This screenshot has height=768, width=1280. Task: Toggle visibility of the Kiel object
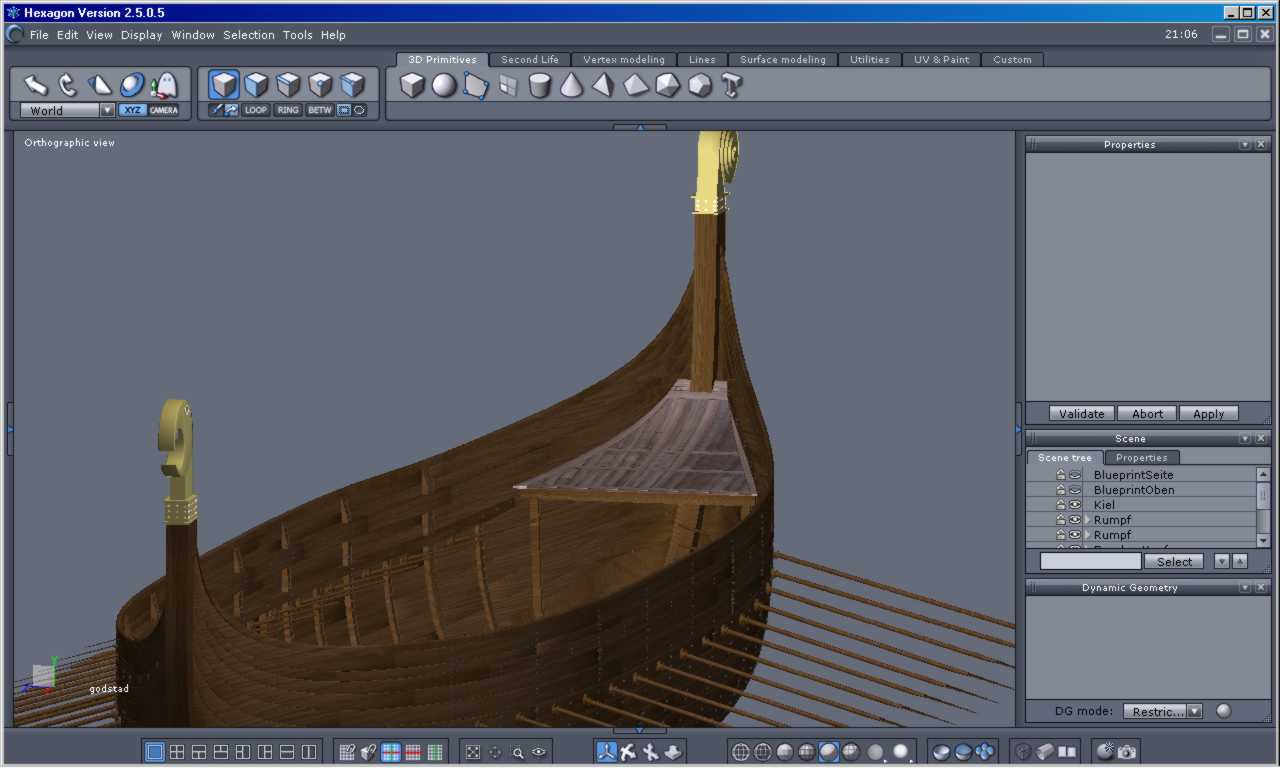(1075, 505)
